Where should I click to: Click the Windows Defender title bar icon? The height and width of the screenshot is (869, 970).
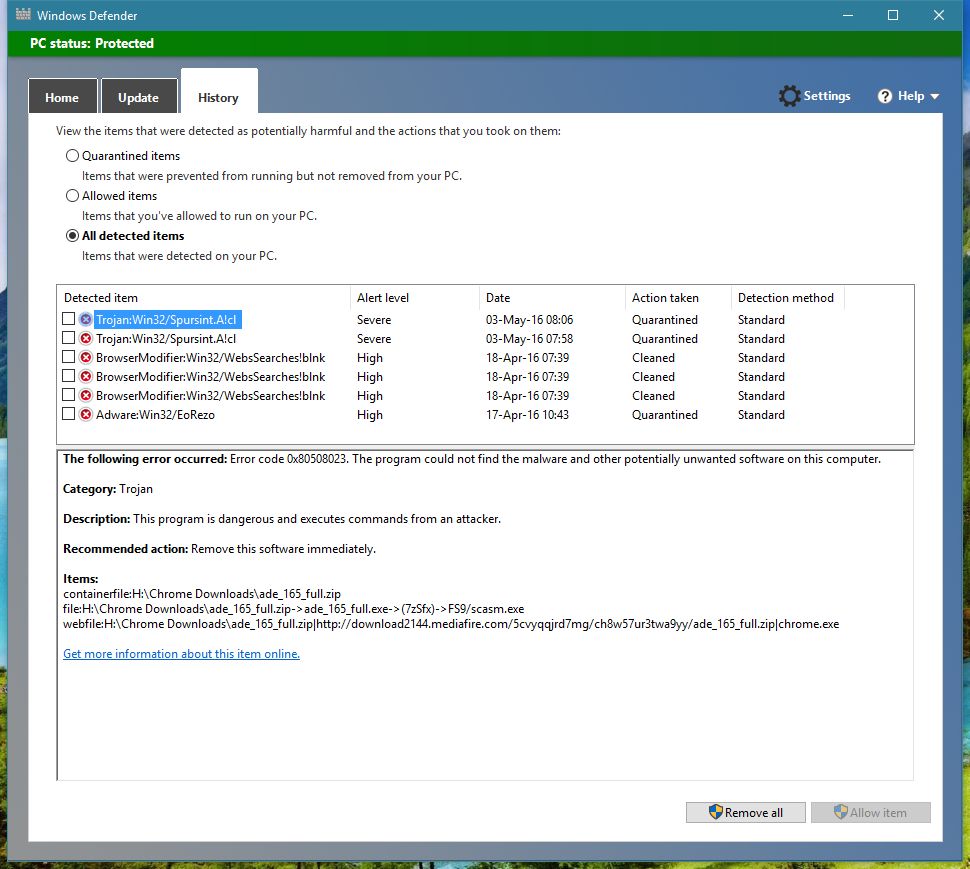(x=23, y=14)
